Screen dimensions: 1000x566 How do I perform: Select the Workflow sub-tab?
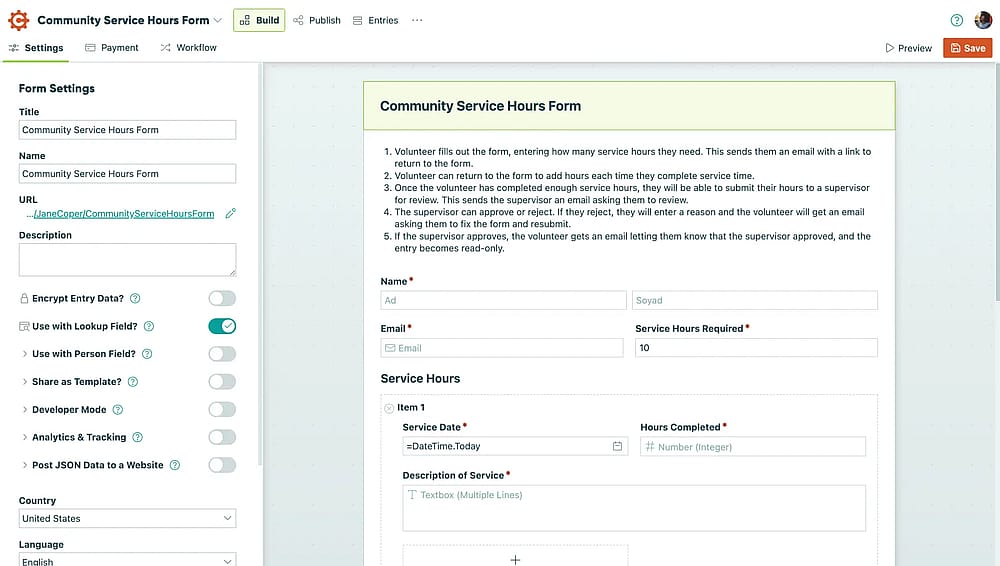pyautogui.click(x=188, y=48)
